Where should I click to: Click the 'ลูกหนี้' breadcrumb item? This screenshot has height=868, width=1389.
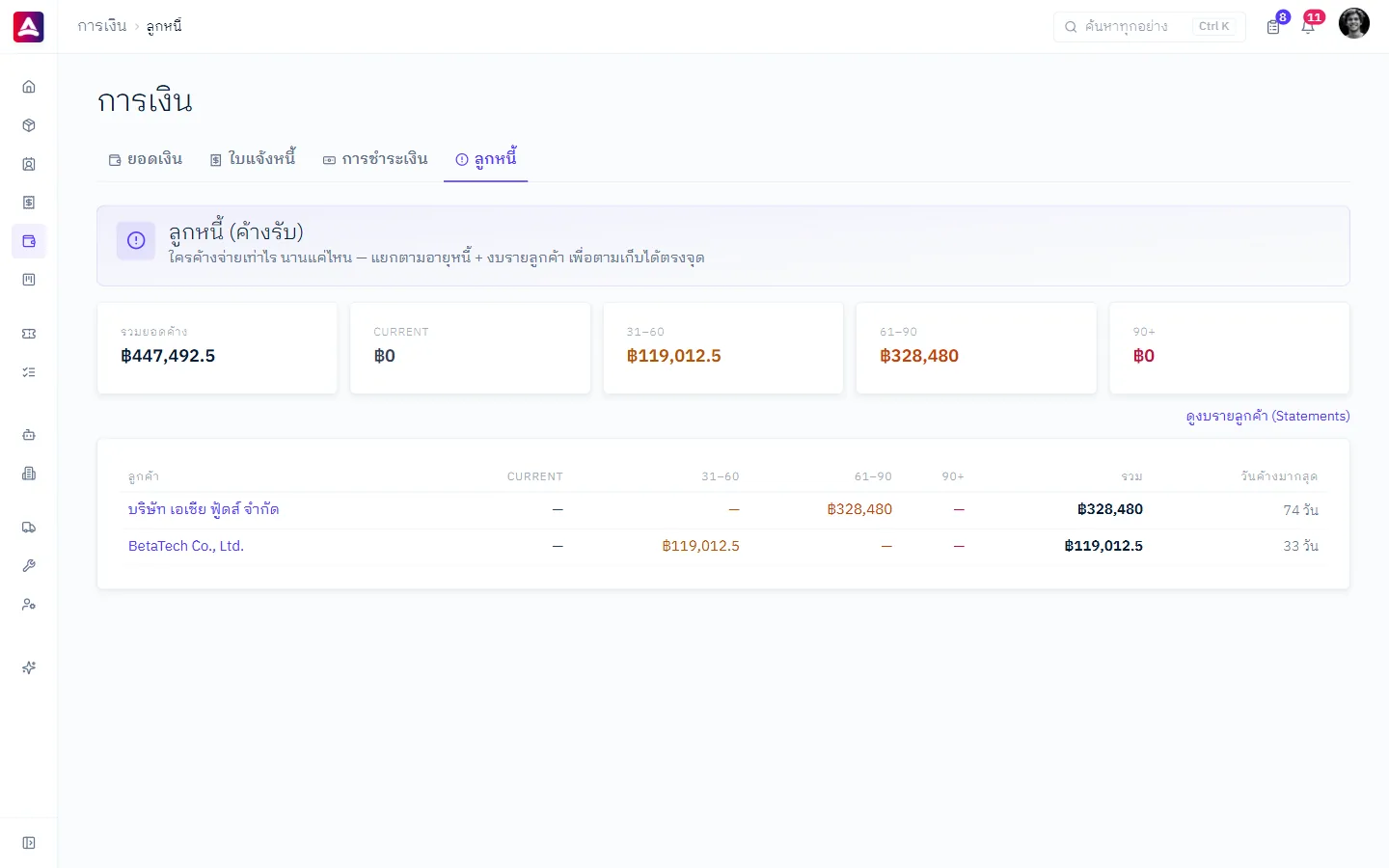[164, 26]
